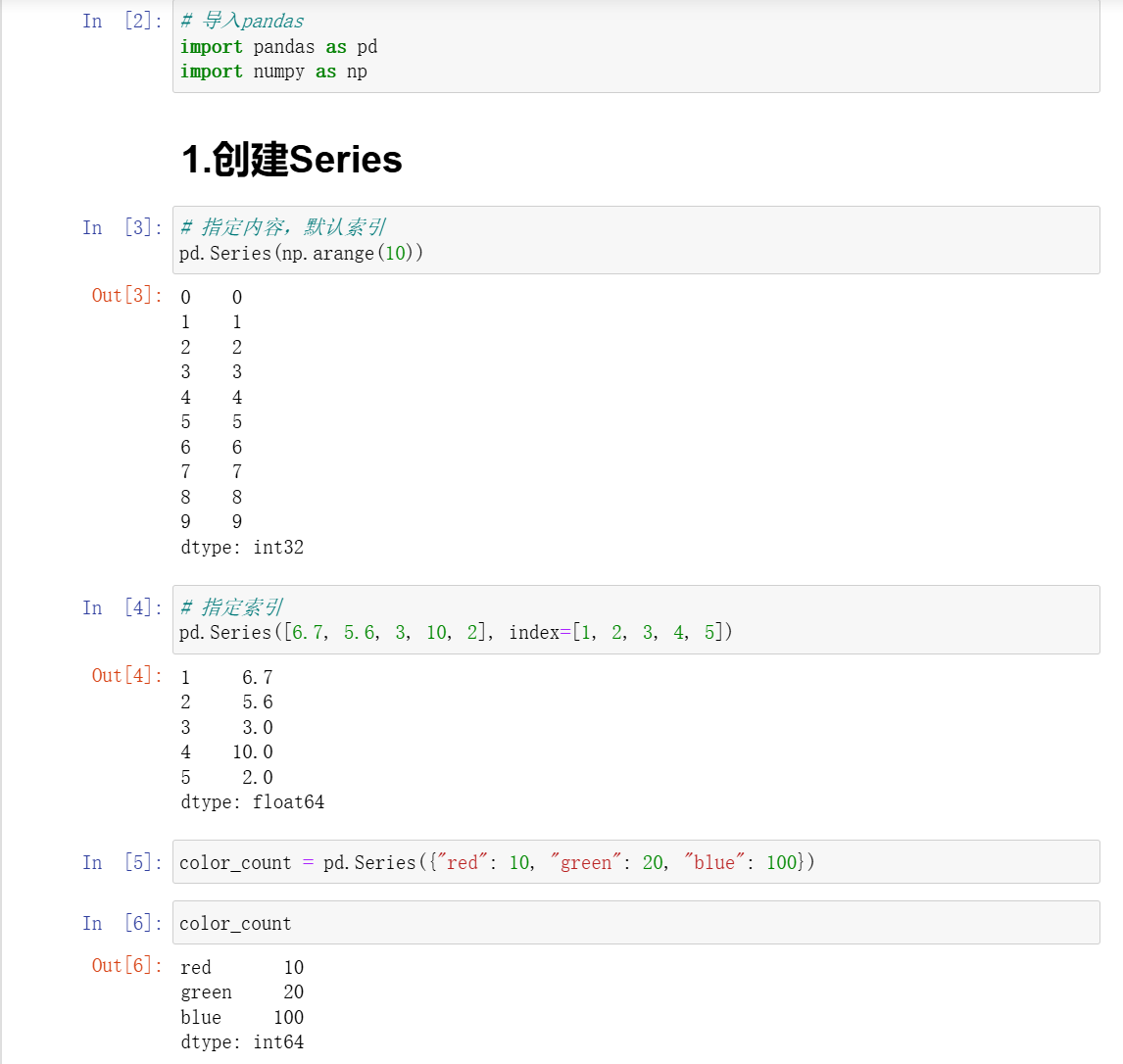
Task: Click the comment '# 指定索引'
Action: (x=231, y=607)
